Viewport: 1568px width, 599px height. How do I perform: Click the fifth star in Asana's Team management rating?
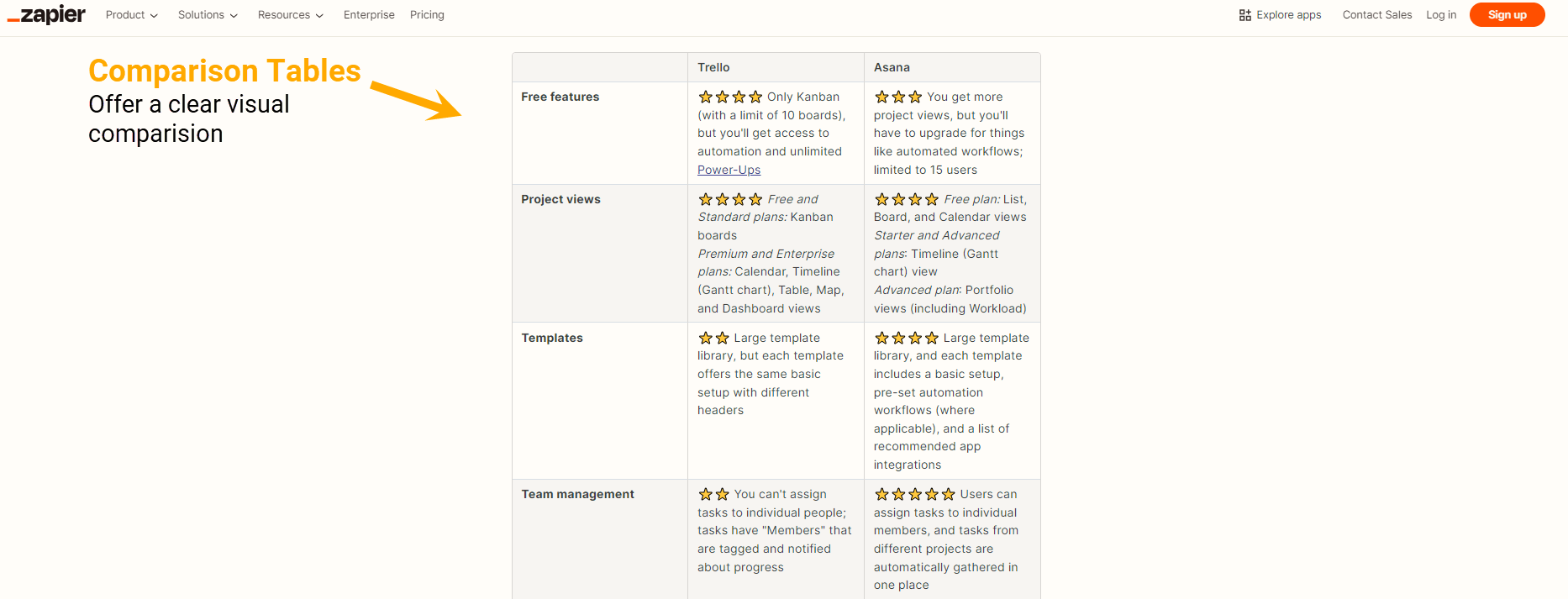(950, 494)
